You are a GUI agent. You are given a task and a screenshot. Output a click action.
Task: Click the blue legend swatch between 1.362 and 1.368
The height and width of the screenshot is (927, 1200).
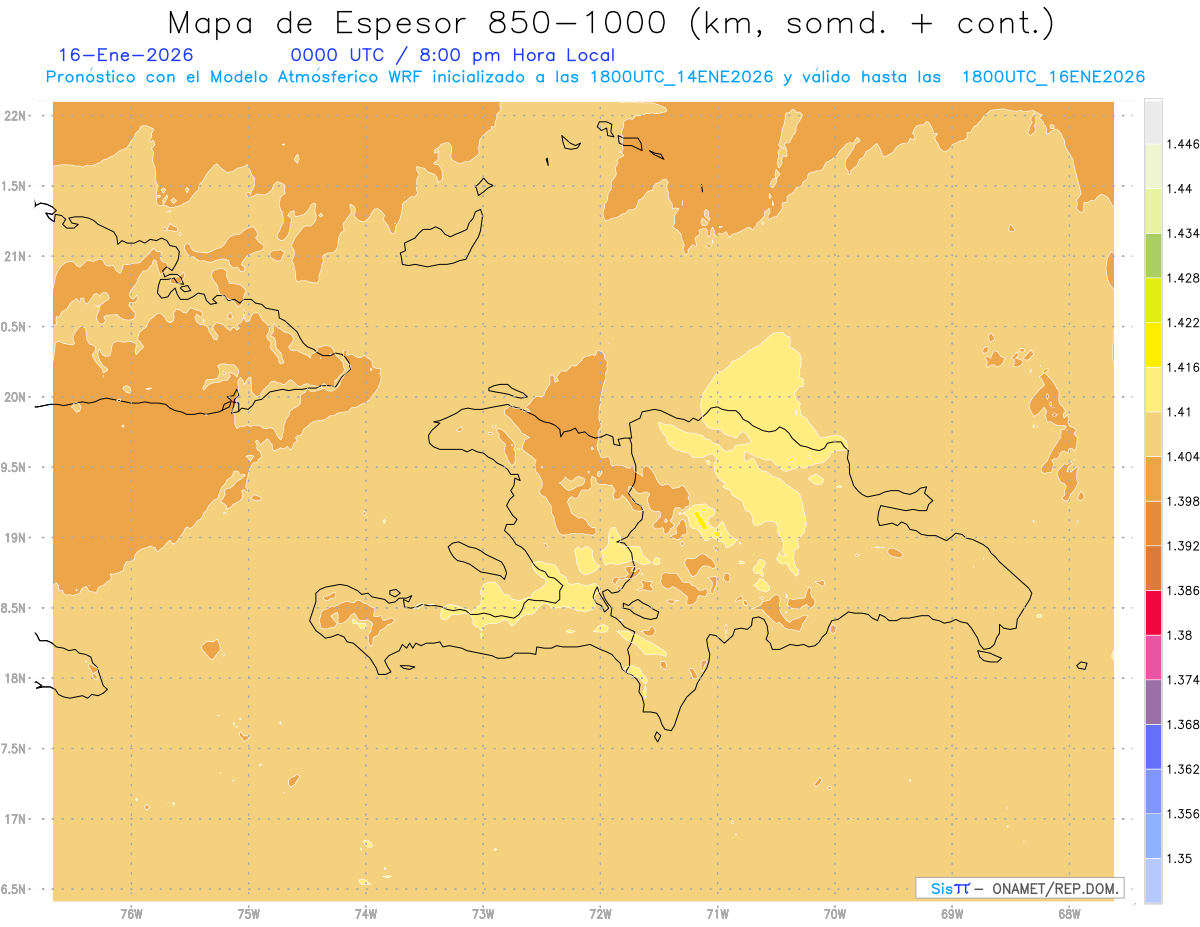(1153, 746)
